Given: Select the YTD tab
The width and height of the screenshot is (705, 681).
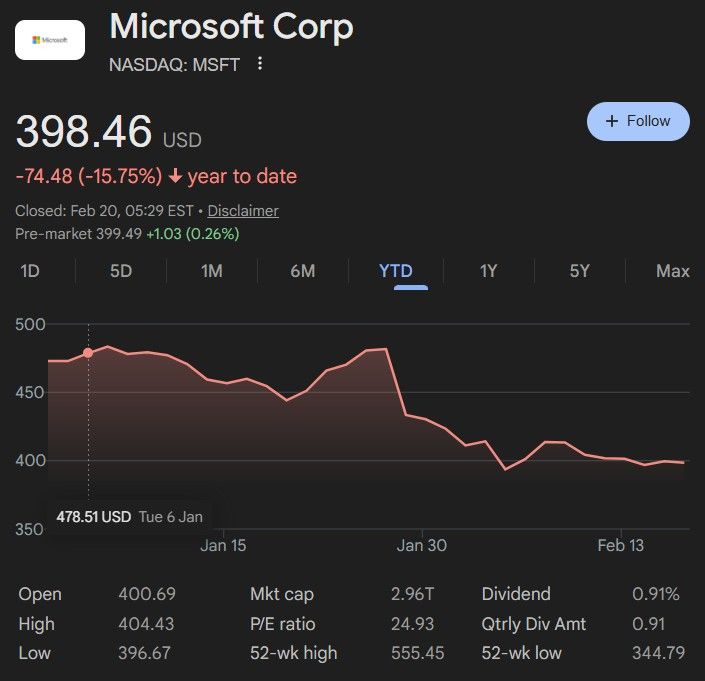Looking at the screenshot, I should (x=396, y=271).
